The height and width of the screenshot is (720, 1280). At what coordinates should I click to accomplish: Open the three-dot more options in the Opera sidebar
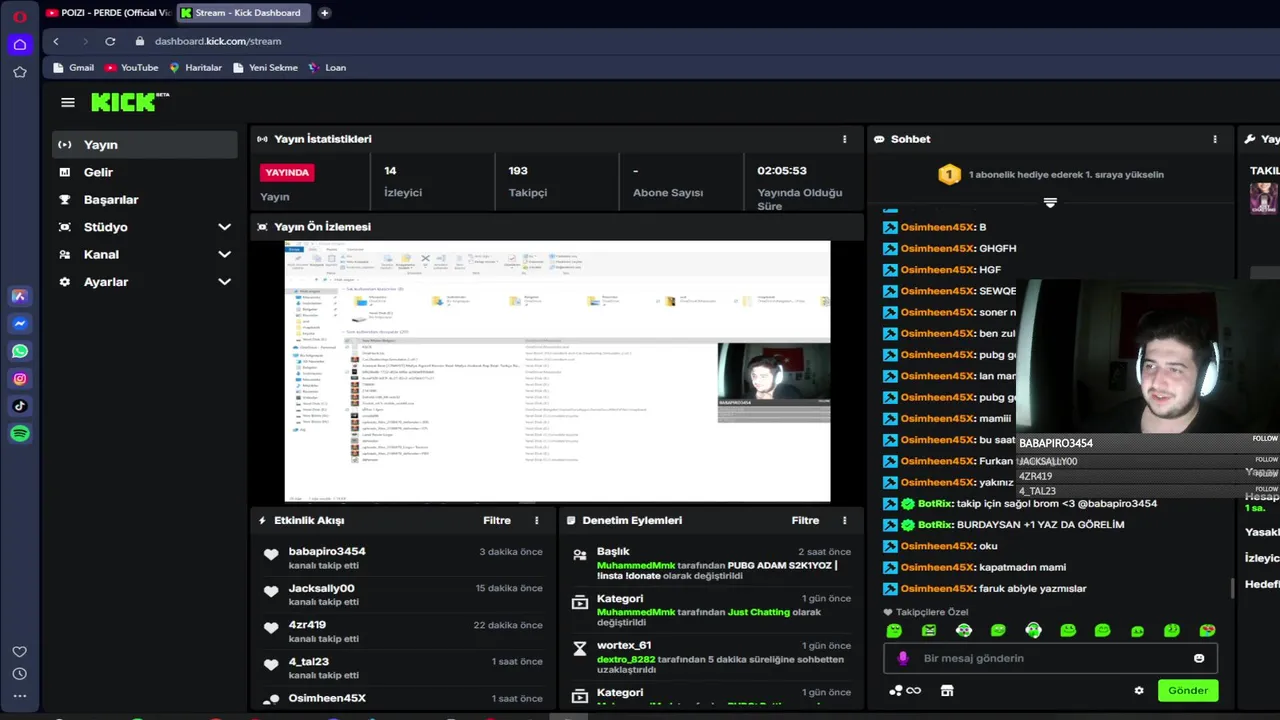19,696
